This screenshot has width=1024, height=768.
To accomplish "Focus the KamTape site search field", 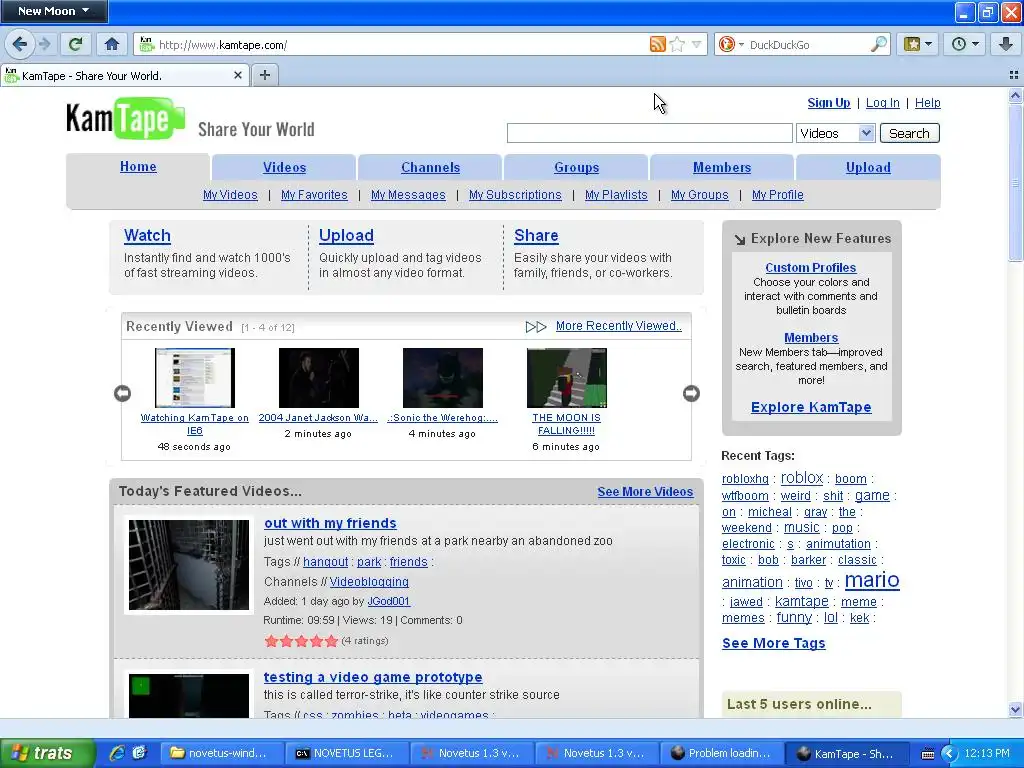I will pyautogui.click(x=649, y=133).
